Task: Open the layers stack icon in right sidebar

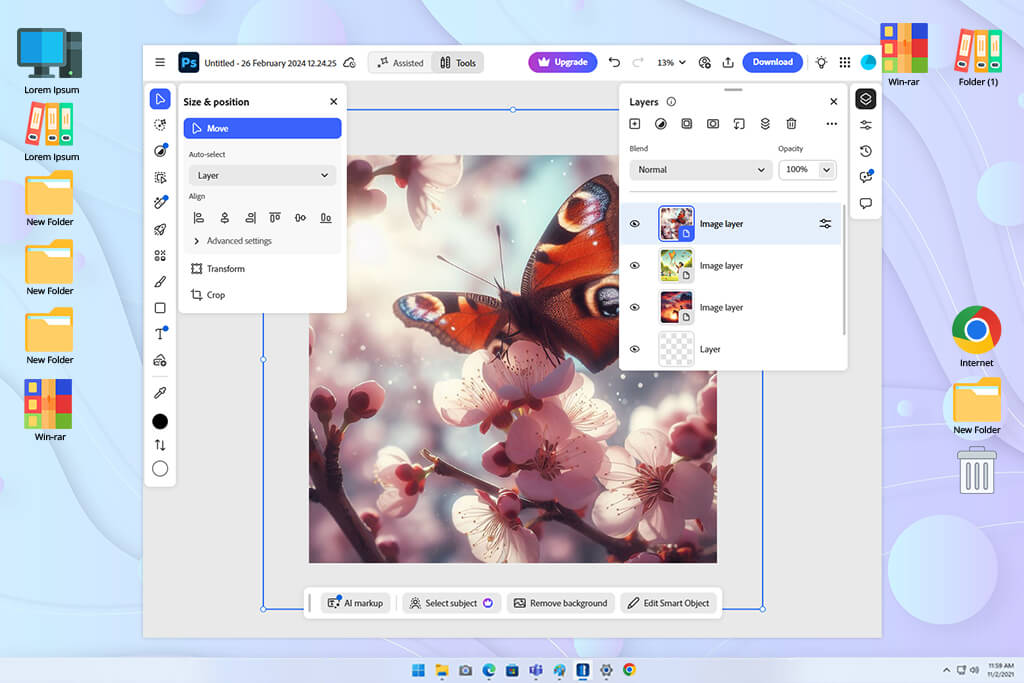Action: [865, 99]
